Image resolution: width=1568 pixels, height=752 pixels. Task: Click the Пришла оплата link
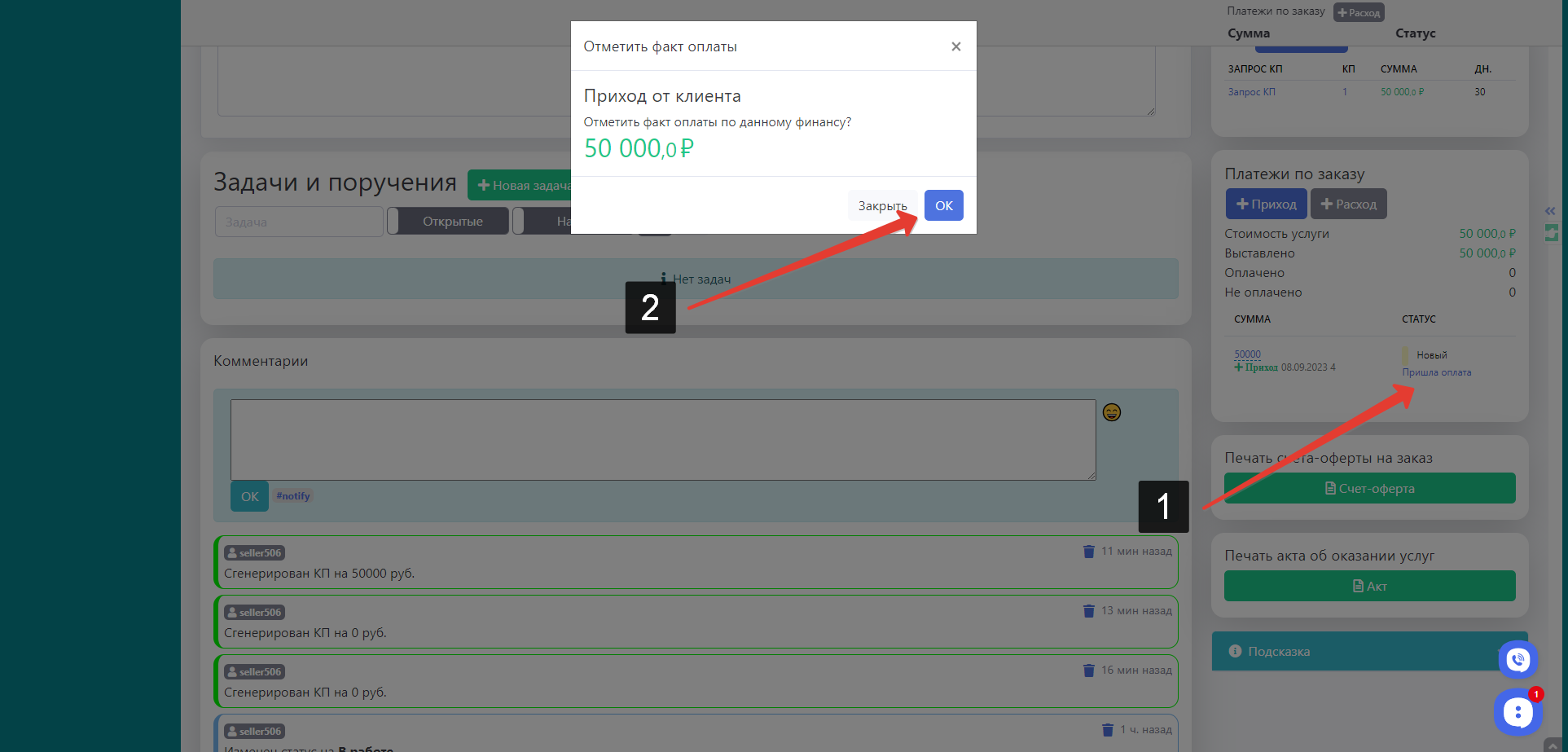tap(1436, 372)
